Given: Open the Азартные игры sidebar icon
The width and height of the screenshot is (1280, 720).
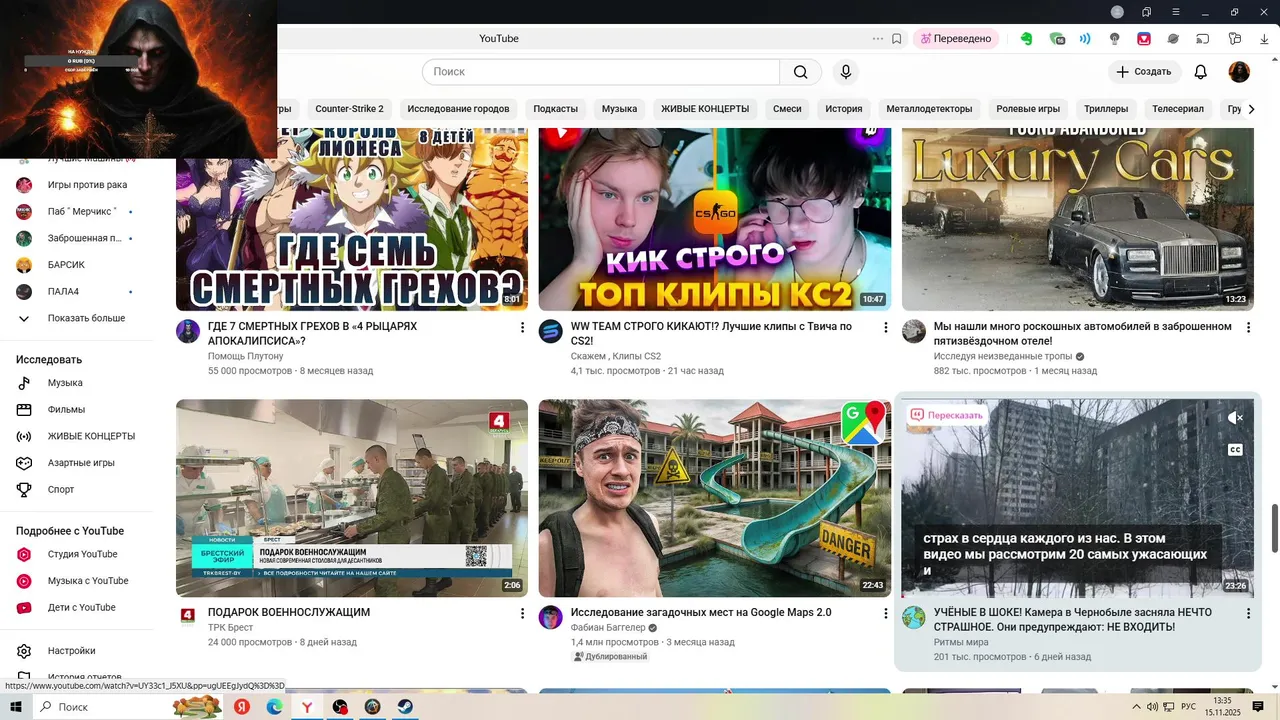Looking at the screenshot, I should (25, 463).
